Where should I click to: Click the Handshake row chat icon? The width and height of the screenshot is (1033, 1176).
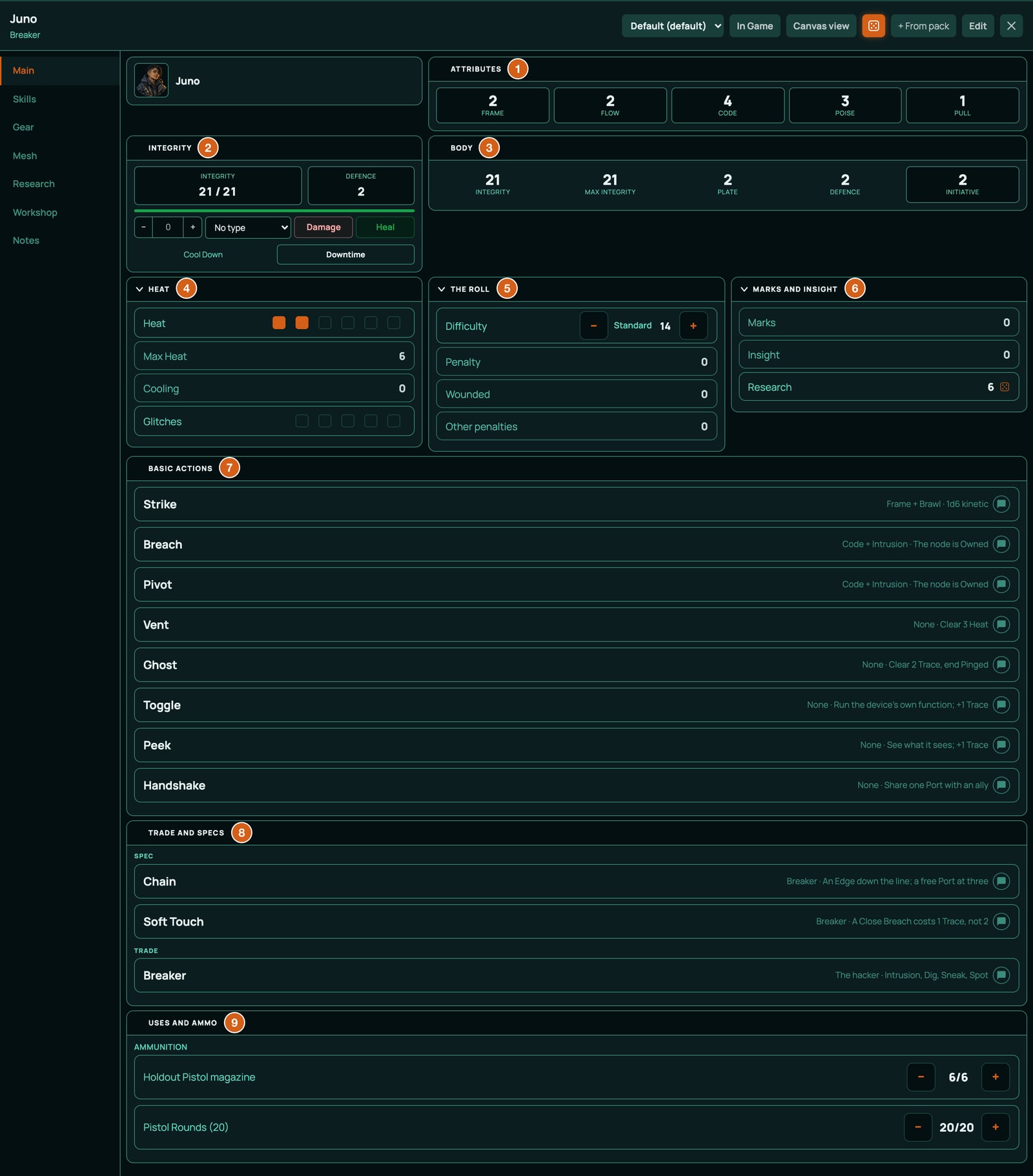point(1001,785)
